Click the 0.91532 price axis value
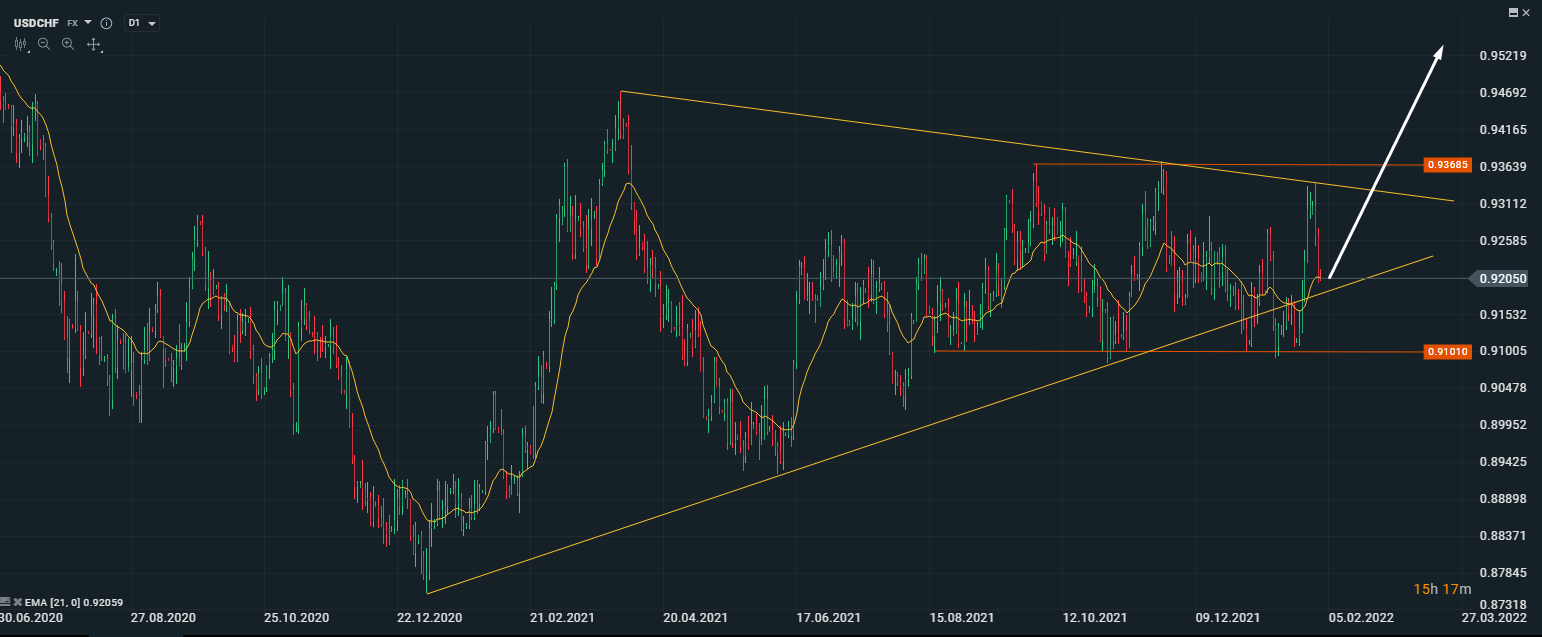Screen dimensions: 1542x637 (x=1502, y=315)
